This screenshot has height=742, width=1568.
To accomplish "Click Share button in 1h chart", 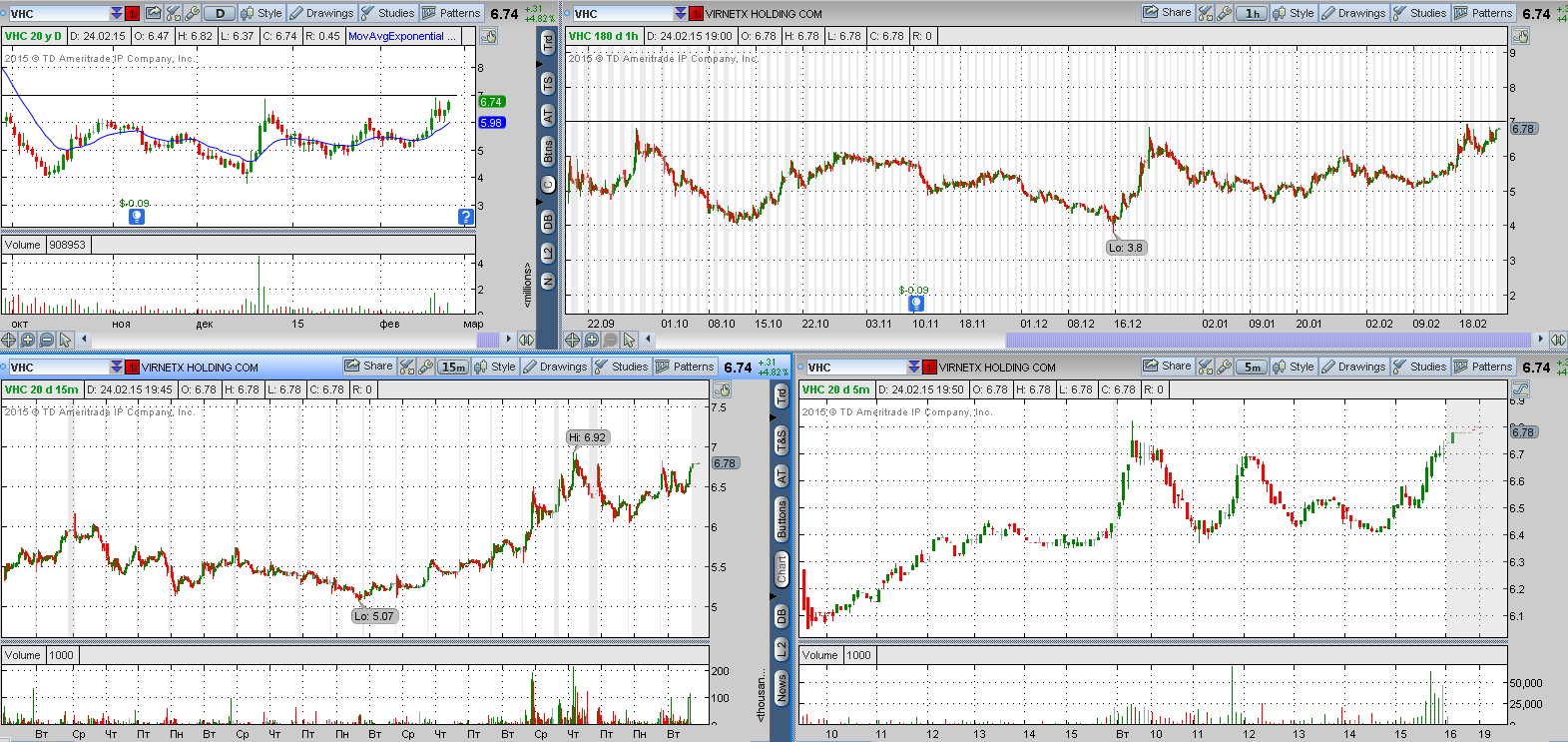I will (1168, 13).
